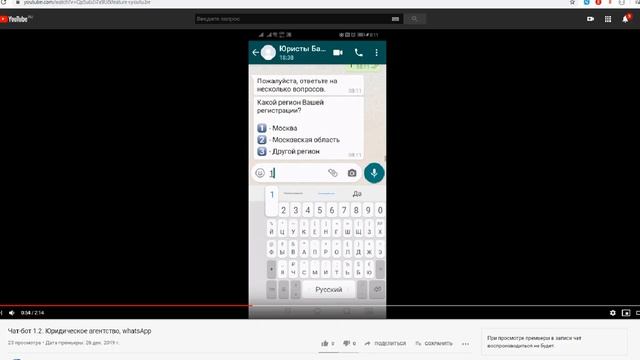Tap the green microphone button
The height and width of the screenshot is (360, 640).
tap(374, 173)
